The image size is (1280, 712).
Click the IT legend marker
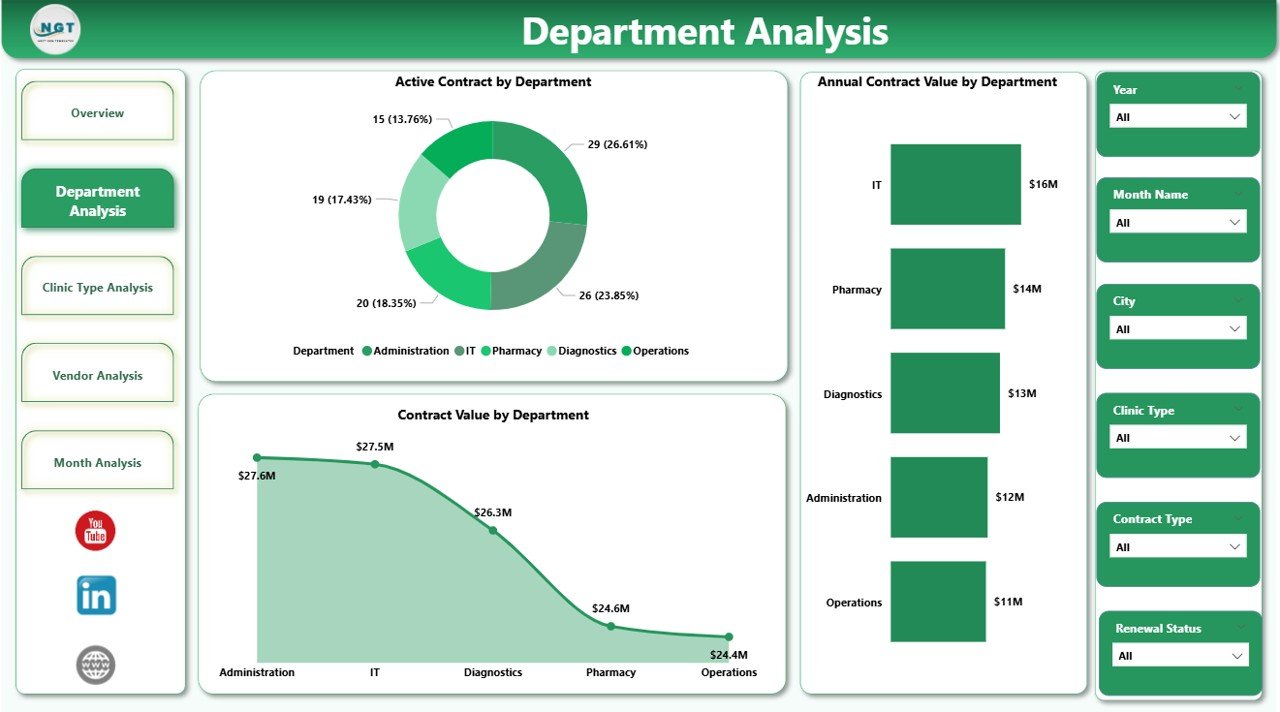(x=460, y=351)
